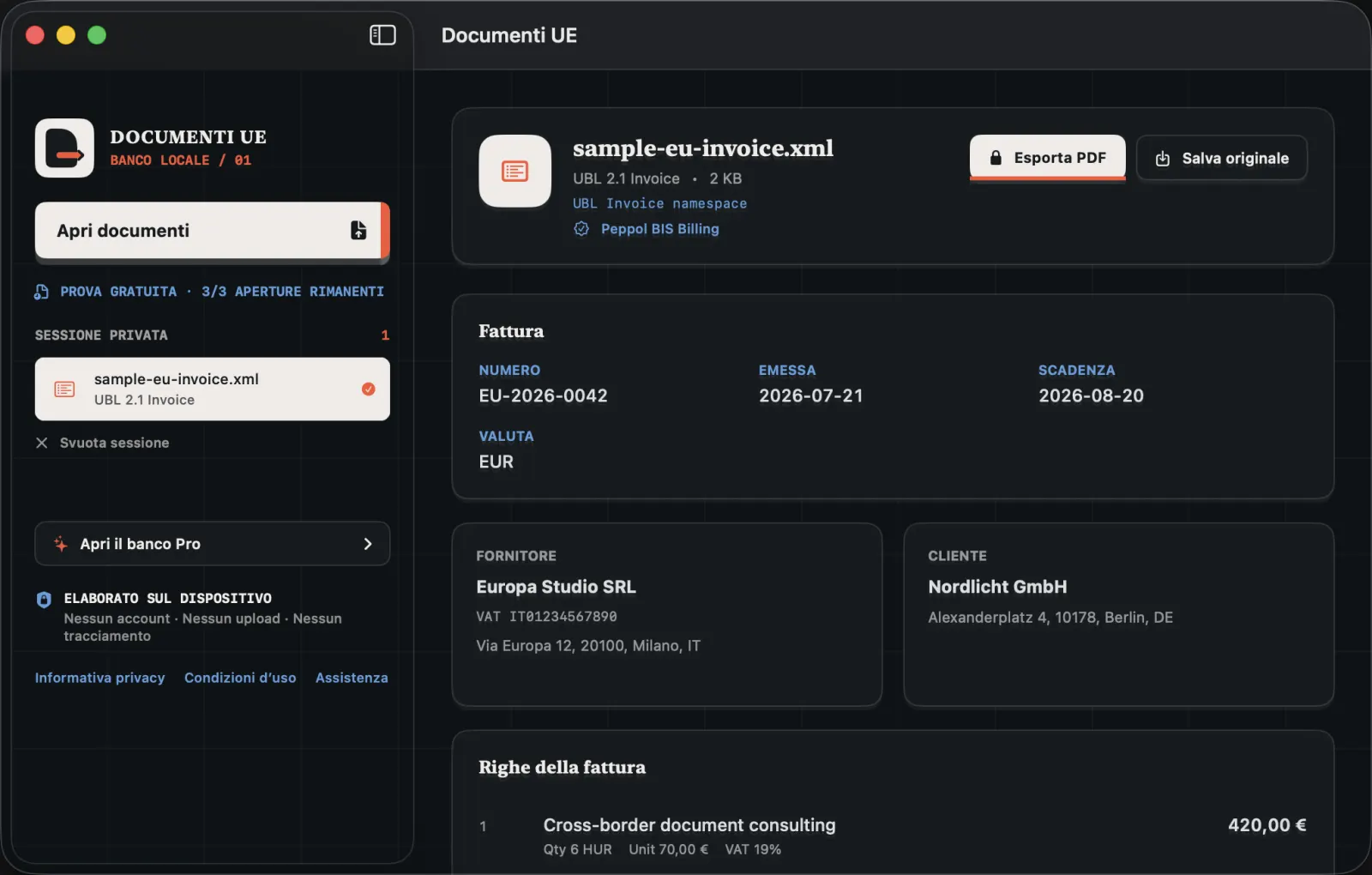The image size is (1372, 875).
Task: Click Qty 6 HUR text
Action: 577,849
